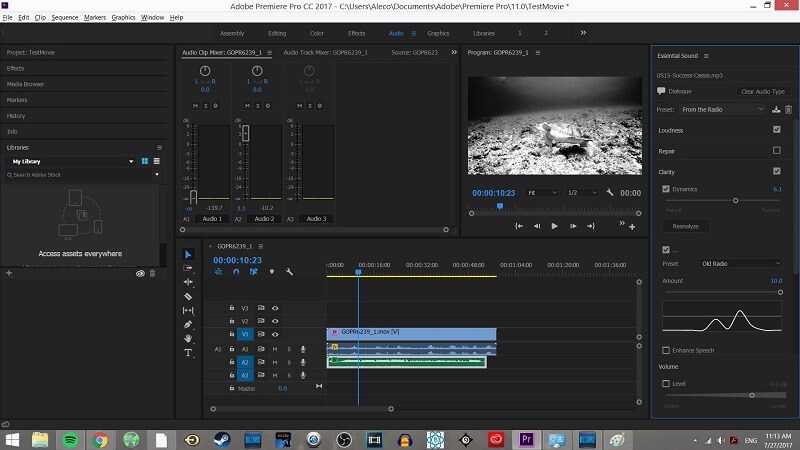Enable the Repair checkbox
800x450 pixels.
click(x=777, y=151)
